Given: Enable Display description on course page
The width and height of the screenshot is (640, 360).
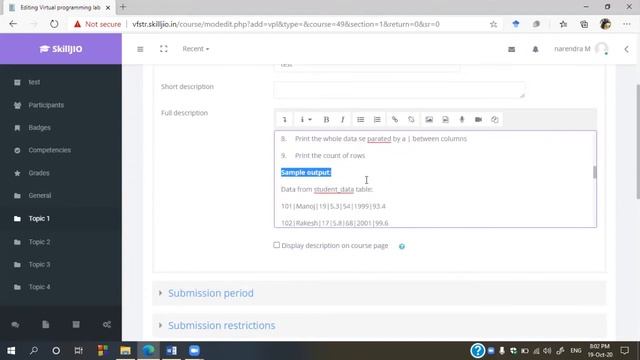Looking at the screenshot, I should coord(276,245).
